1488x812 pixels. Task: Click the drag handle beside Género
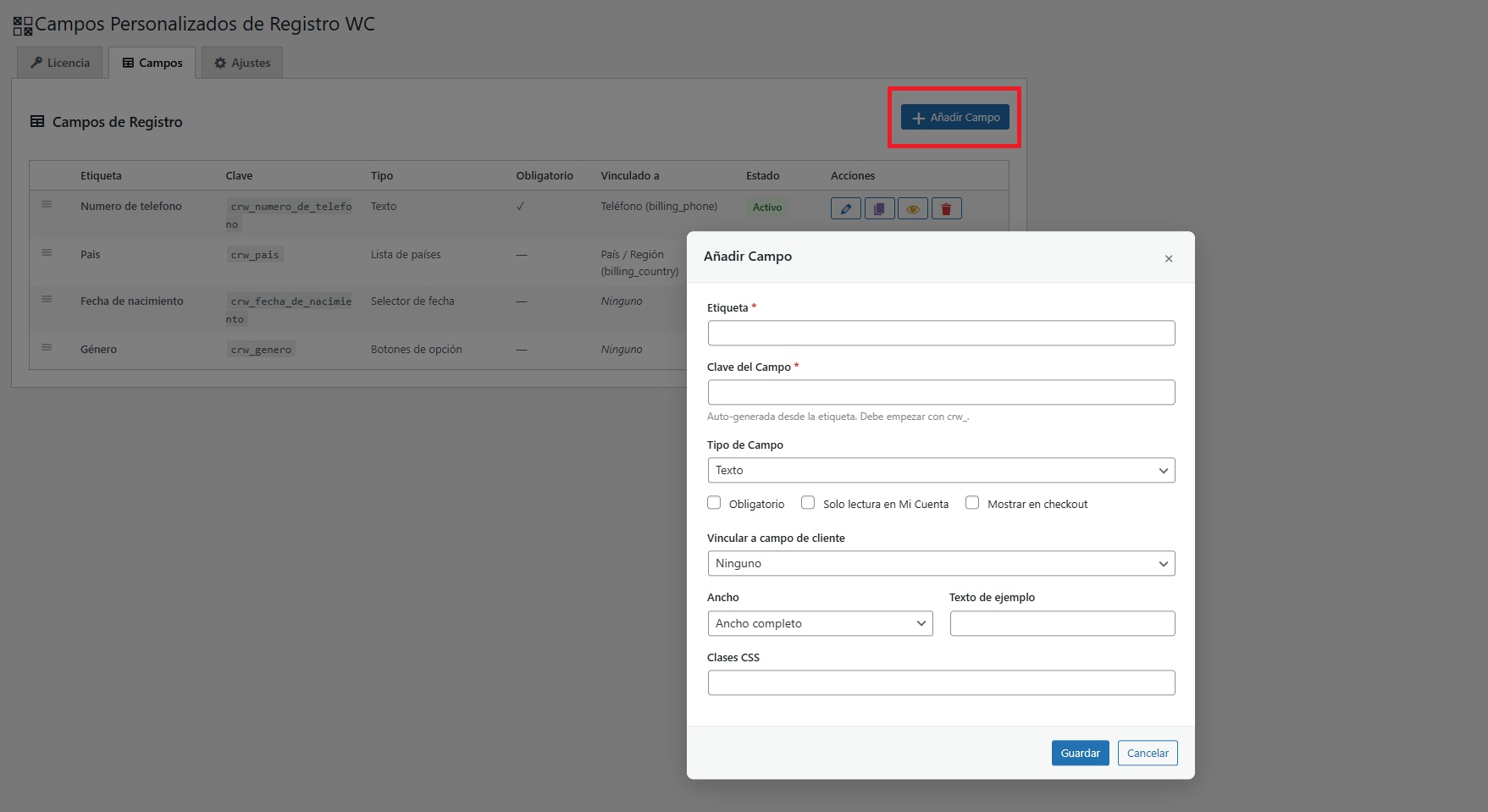47,348
